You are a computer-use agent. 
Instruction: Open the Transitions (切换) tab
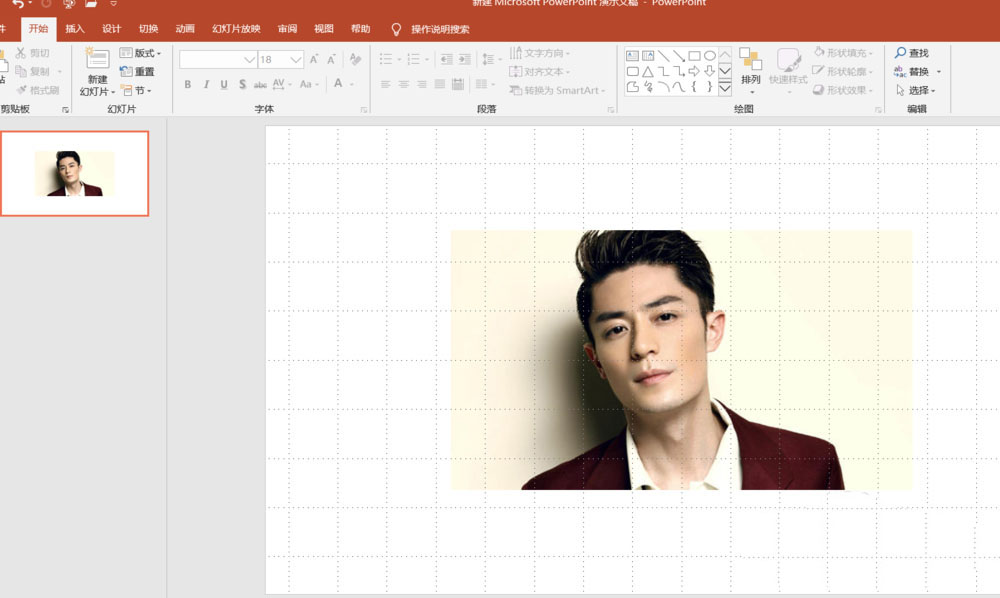149,29
